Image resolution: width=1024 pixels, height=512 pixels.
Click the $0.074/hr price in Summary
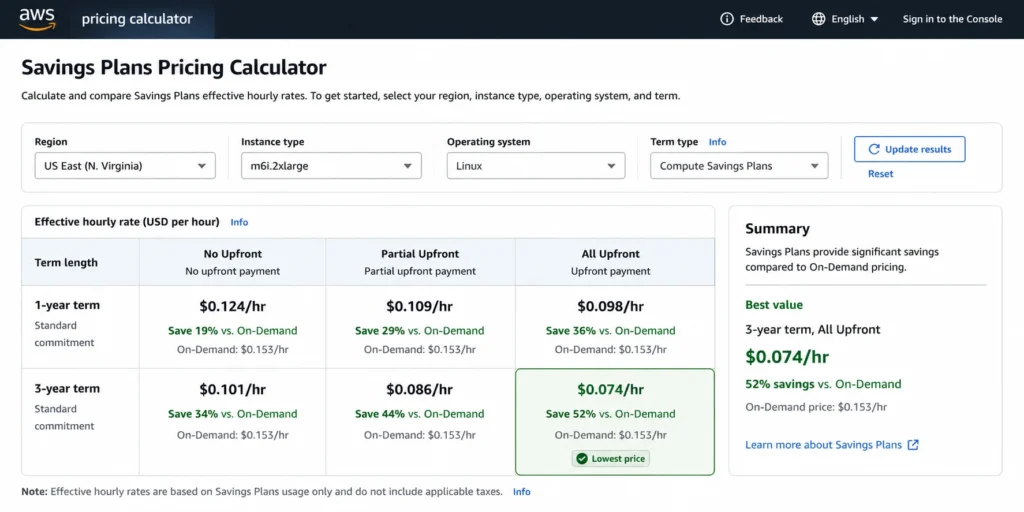[x=787, y=357]
